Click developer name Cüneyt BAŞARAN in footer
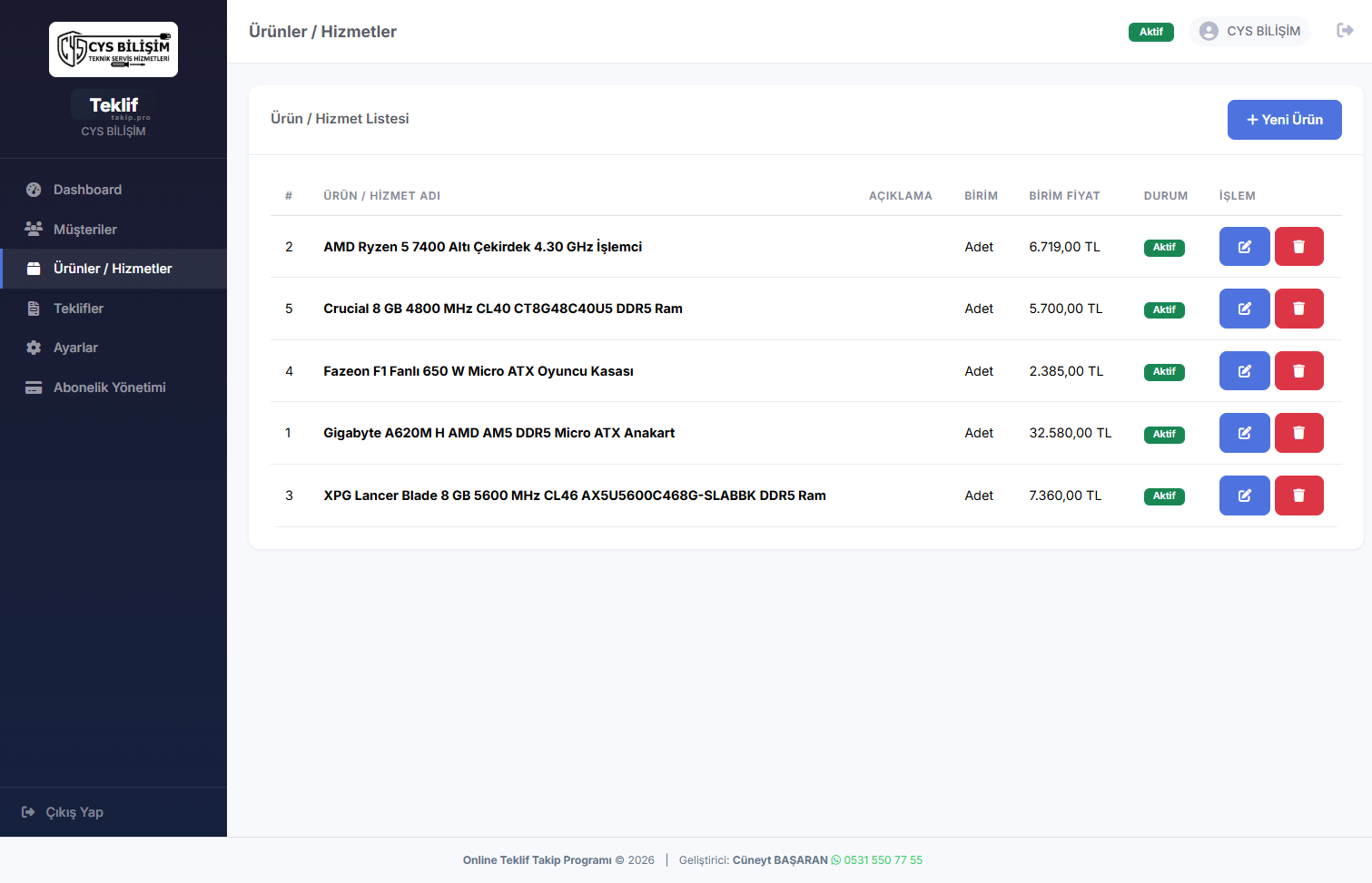Image resolution: width=1372 pixels, height=883 pixels. (780, 860)
